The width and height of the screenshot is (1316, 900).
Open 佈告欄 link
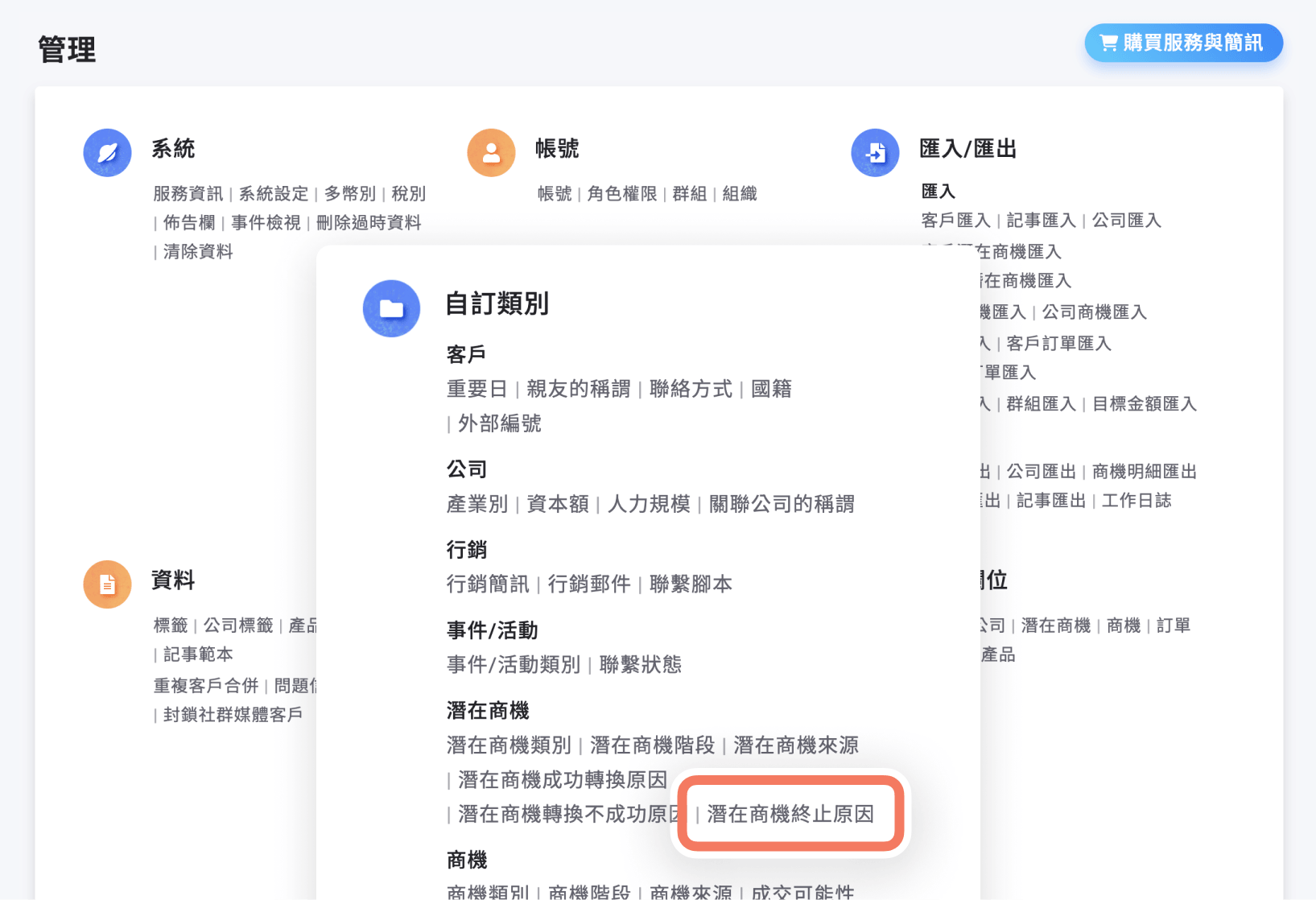point(189,223)
